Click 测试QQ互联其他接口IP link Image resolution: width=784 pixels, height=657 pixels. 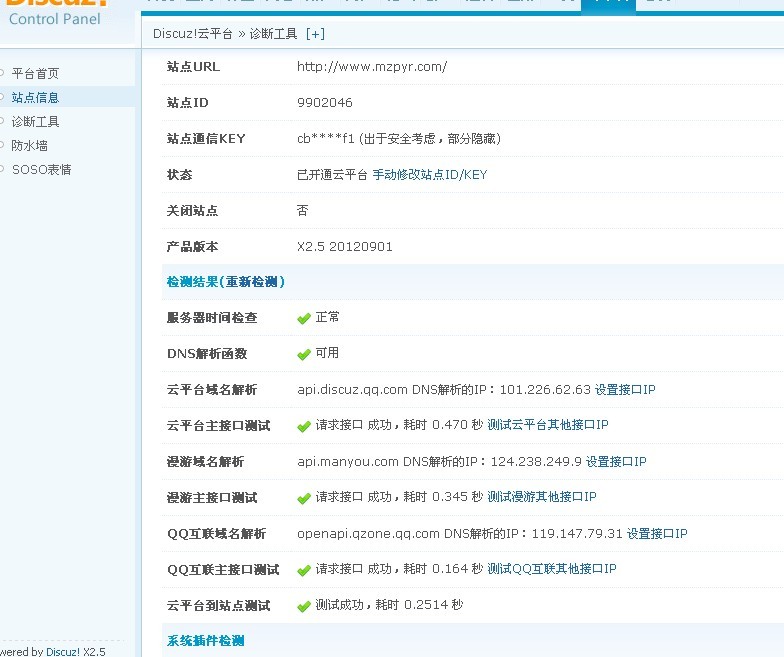pyautogui.click(x=552, y=569)
